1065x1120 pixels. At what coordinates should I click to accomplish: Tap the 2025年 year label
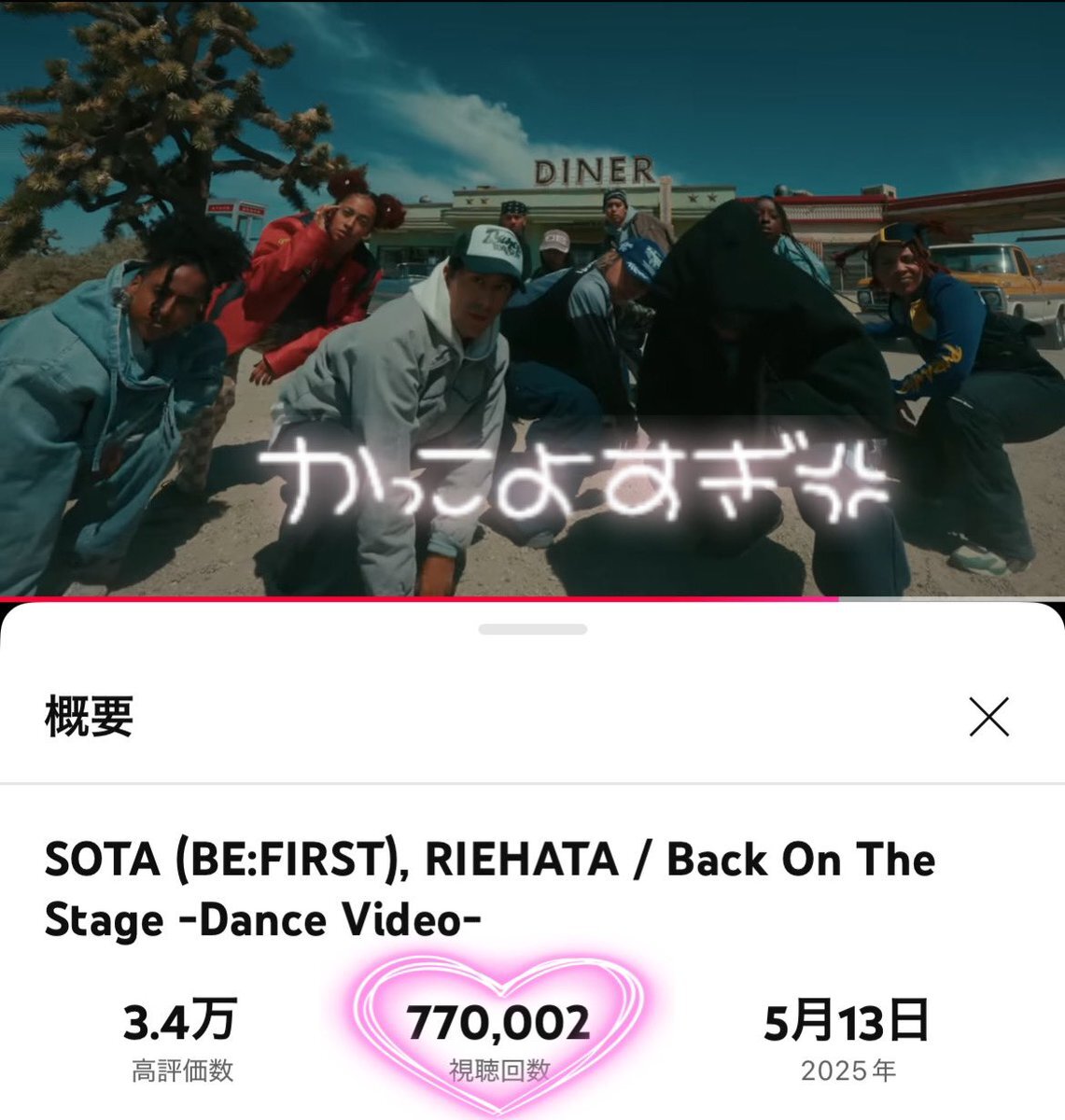point(848,1071)
